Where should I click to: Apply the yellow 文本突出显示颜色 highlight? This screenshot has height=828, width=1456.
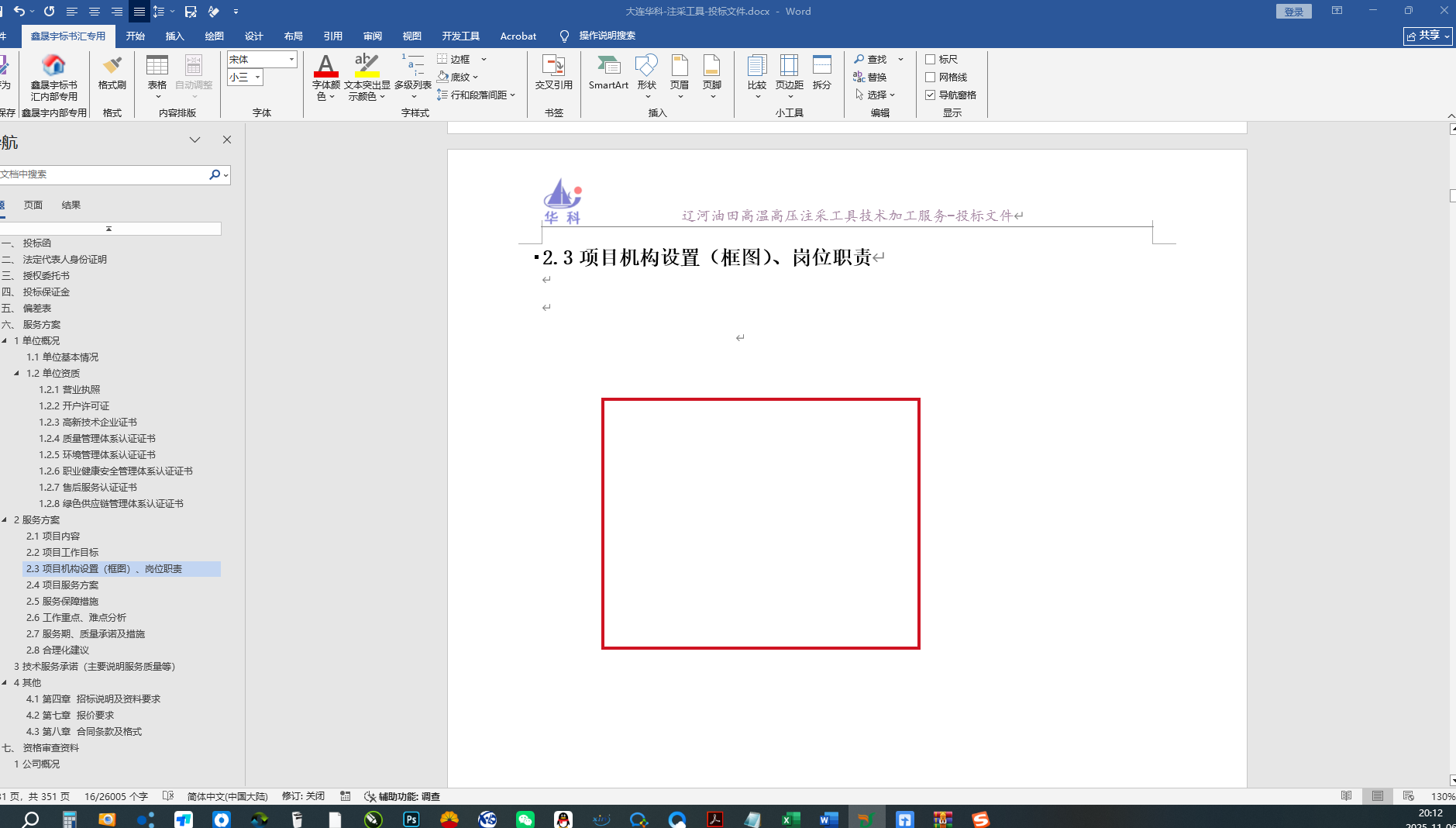click(x=367, y=78)
